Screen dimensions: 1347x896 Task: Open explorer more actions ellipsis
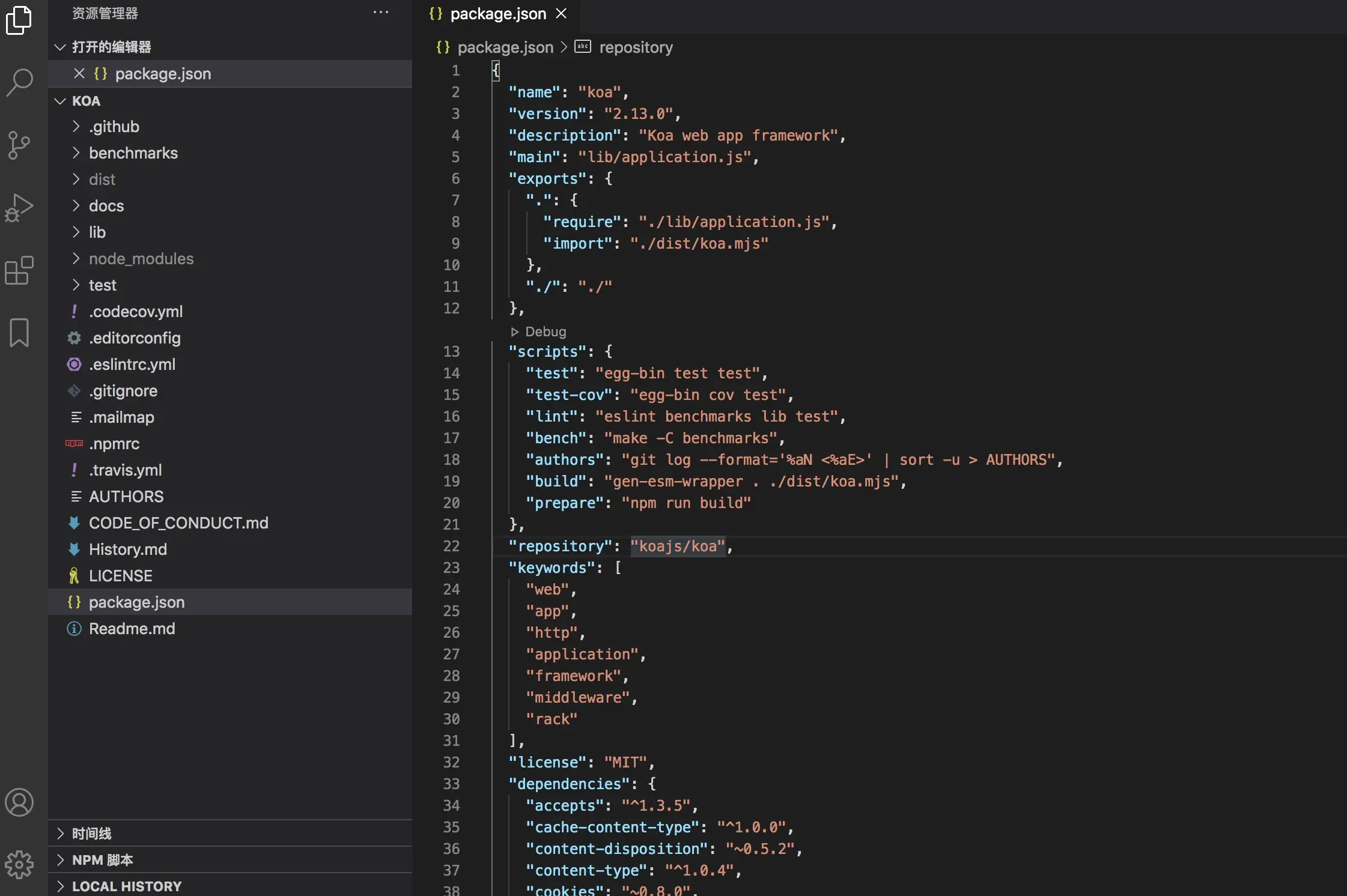381,13
